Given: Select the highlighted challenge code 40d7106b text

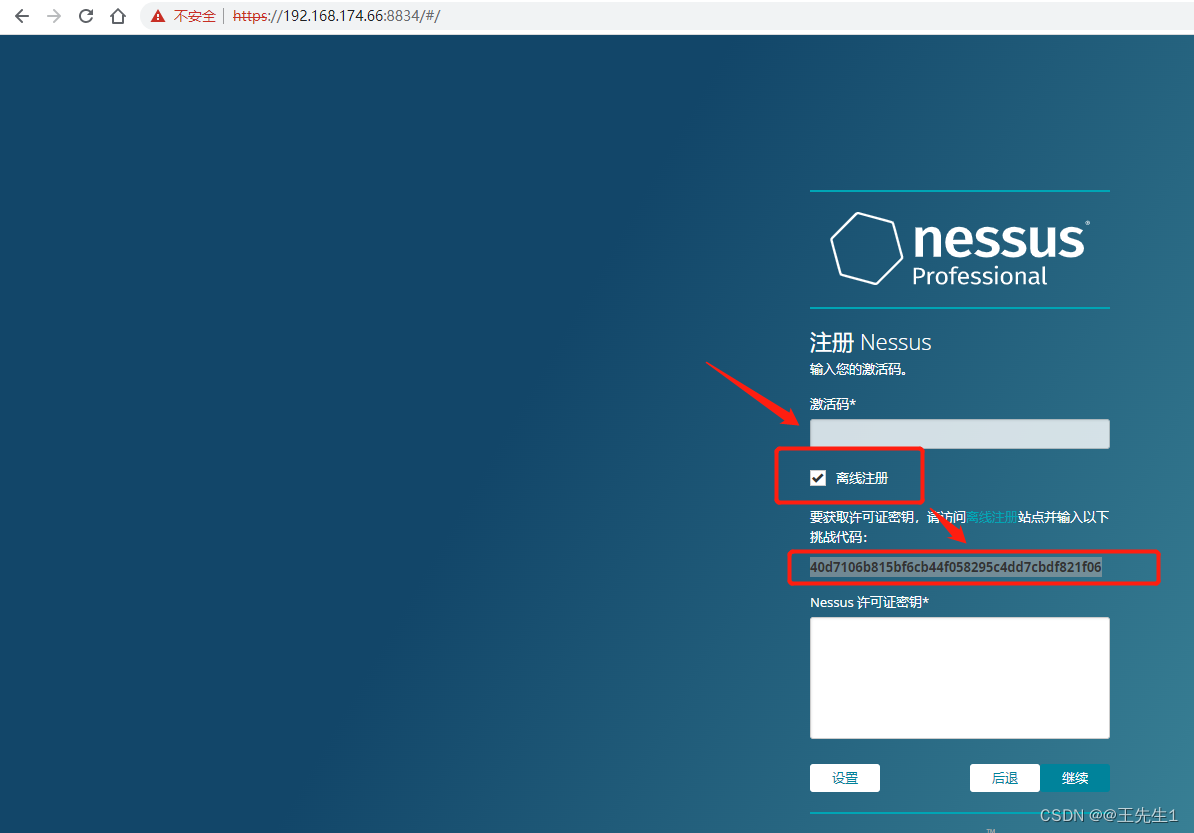Looking at the screenshot, I should point(954,566).
